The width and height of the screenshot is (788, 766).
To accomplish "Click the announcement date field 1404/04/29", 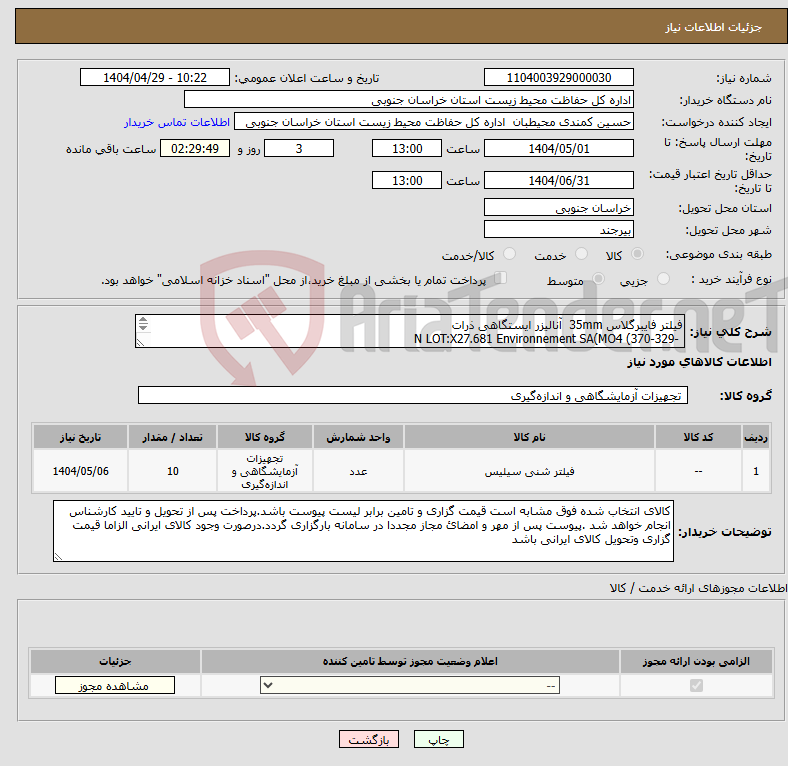I will click(x=155, y=77).
